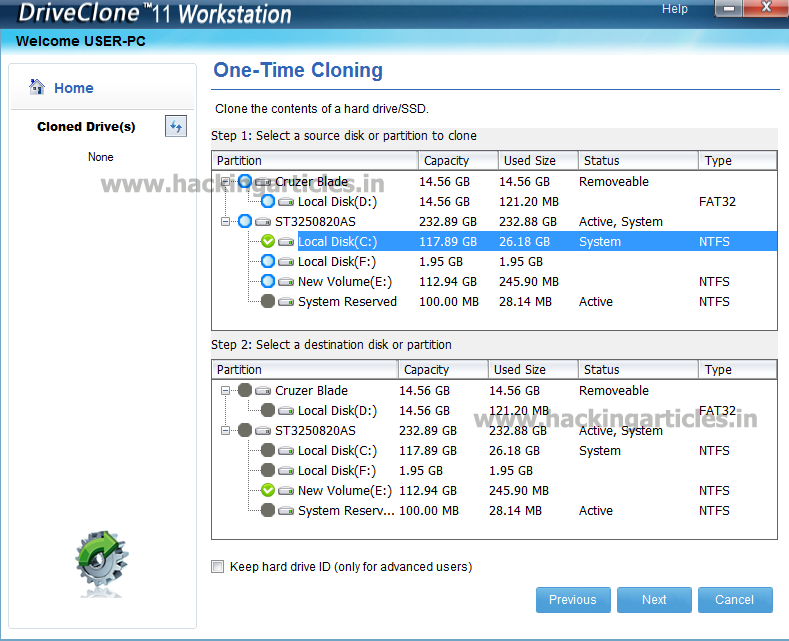
Task: Select source New Volume(E:) radio button
Action: tap(268, 281)
